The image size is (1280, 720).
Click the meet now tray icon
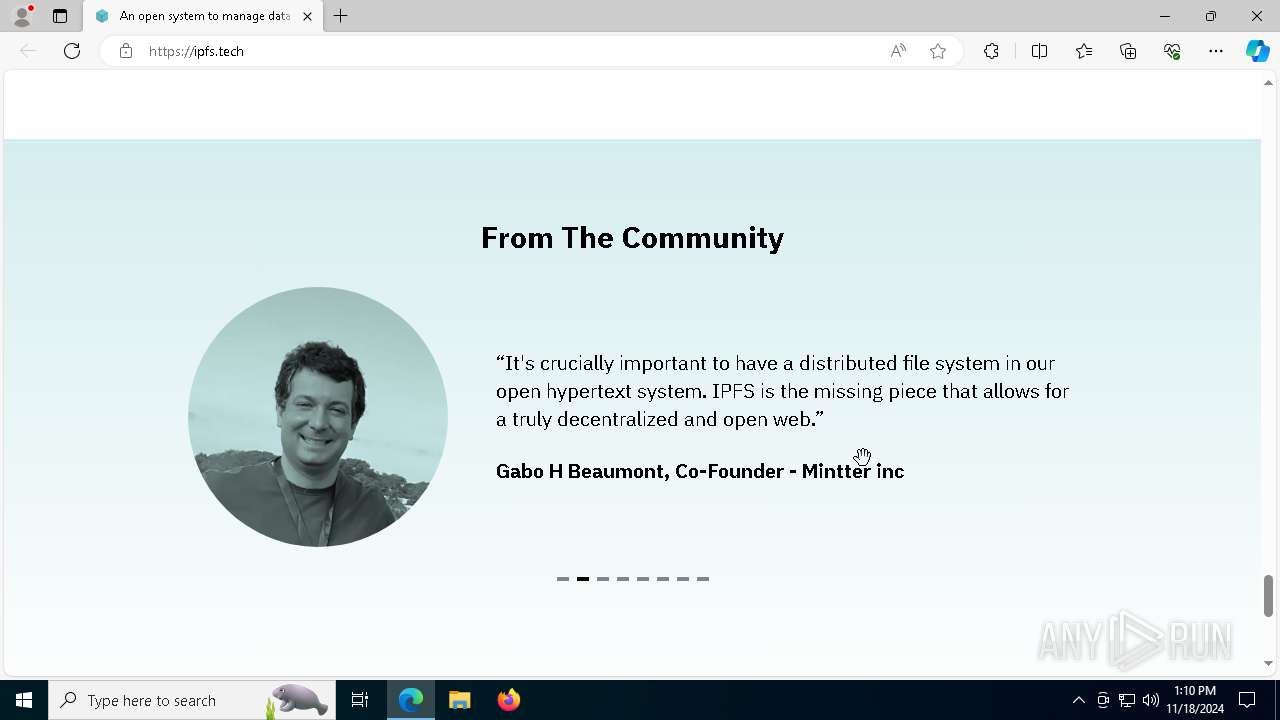pos(1103,700)
